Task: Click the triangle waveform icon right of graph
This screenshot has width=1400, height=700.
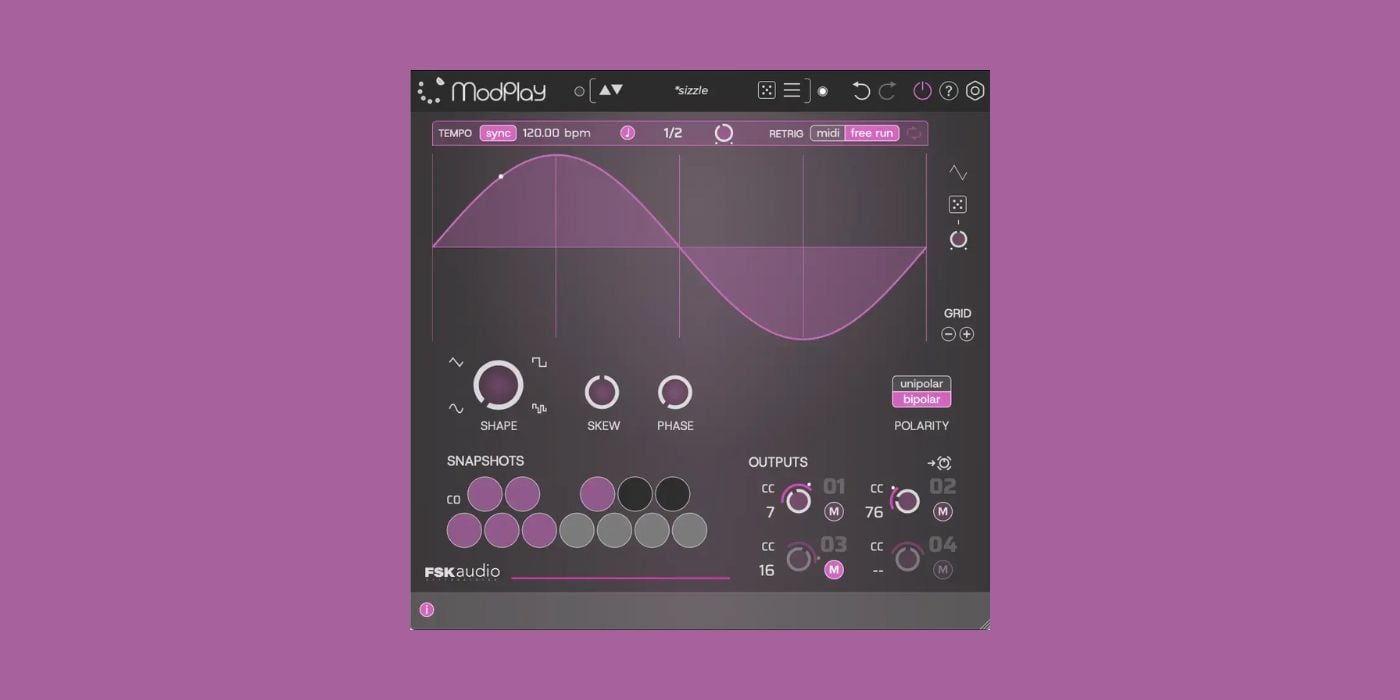Action: [x=958, y=173]
